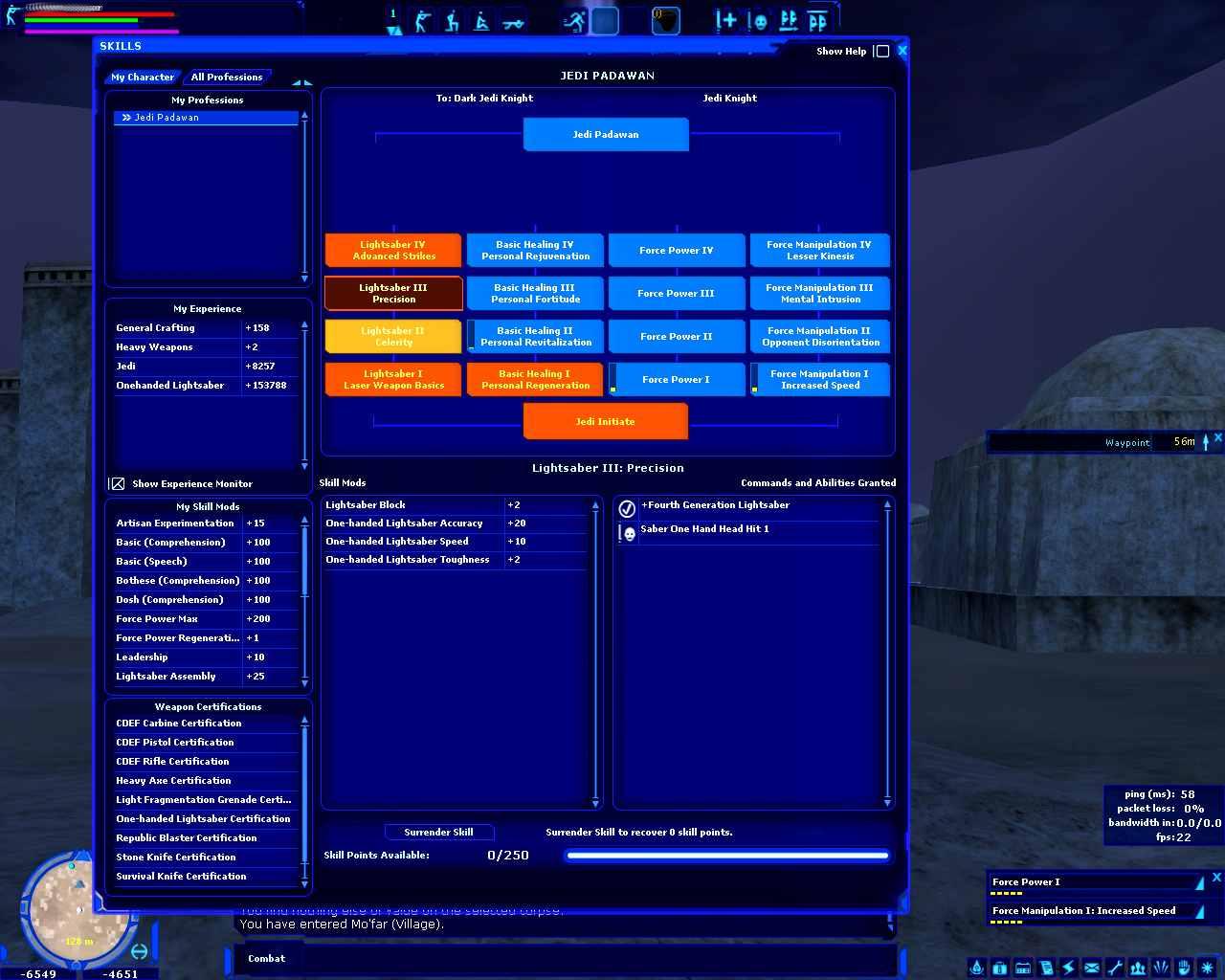Select Lightsaber IV Advanced Strikes skill box
This screenshot has width=1225, height=980.
pos(393,250)
